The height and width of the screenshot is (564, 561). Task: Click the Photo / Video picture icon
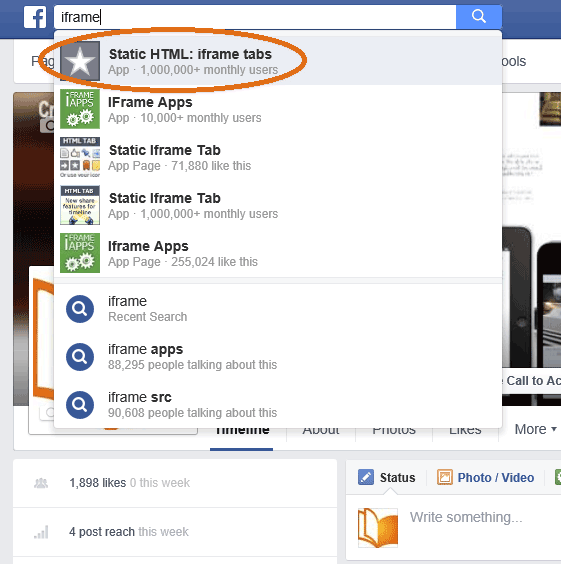(x=444, y=477)
